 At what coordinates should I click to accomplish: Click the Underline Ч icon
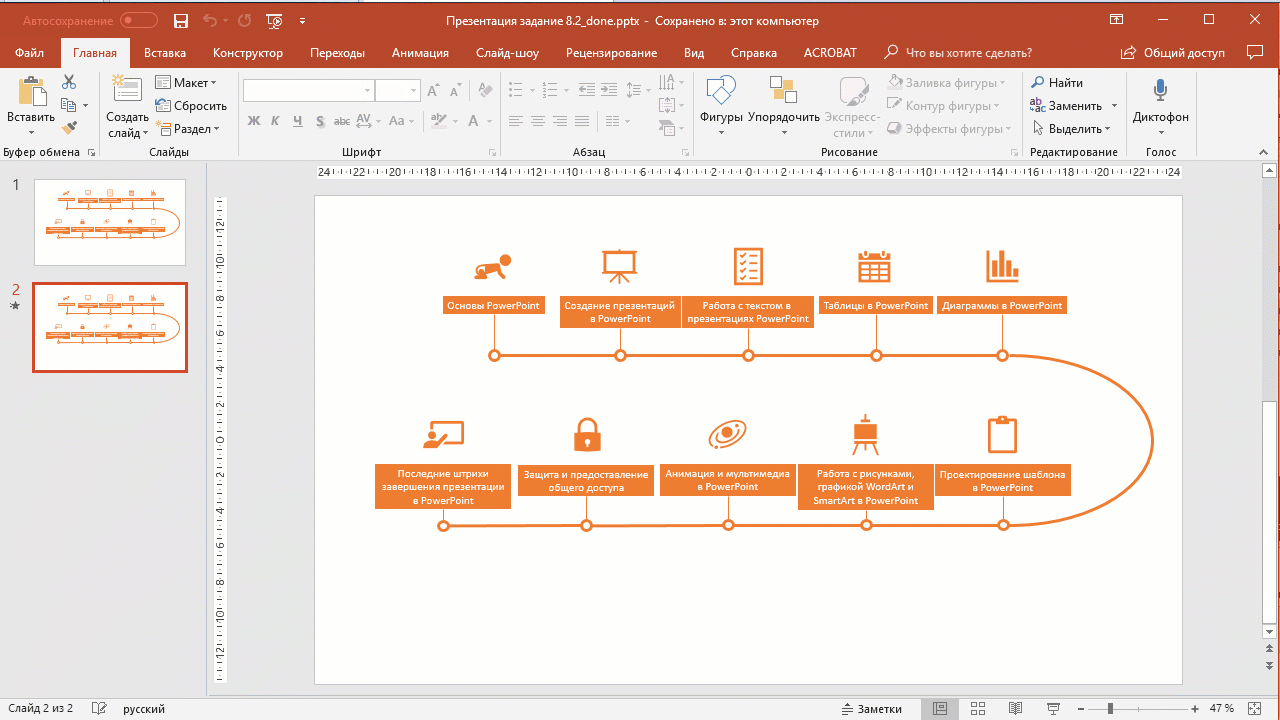coord(298,121)
